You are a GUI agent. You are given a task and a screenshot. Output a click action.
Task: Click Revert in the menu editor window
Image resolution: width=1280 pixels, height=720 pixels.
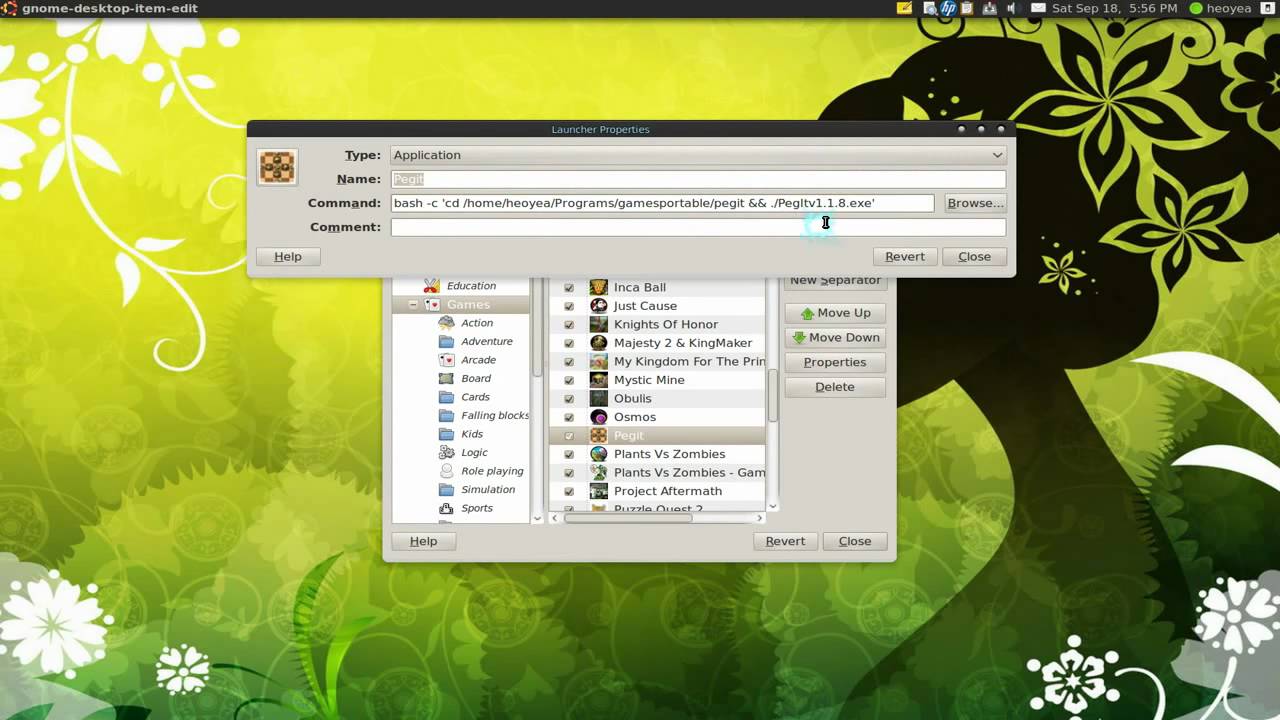tap(785, 541)
